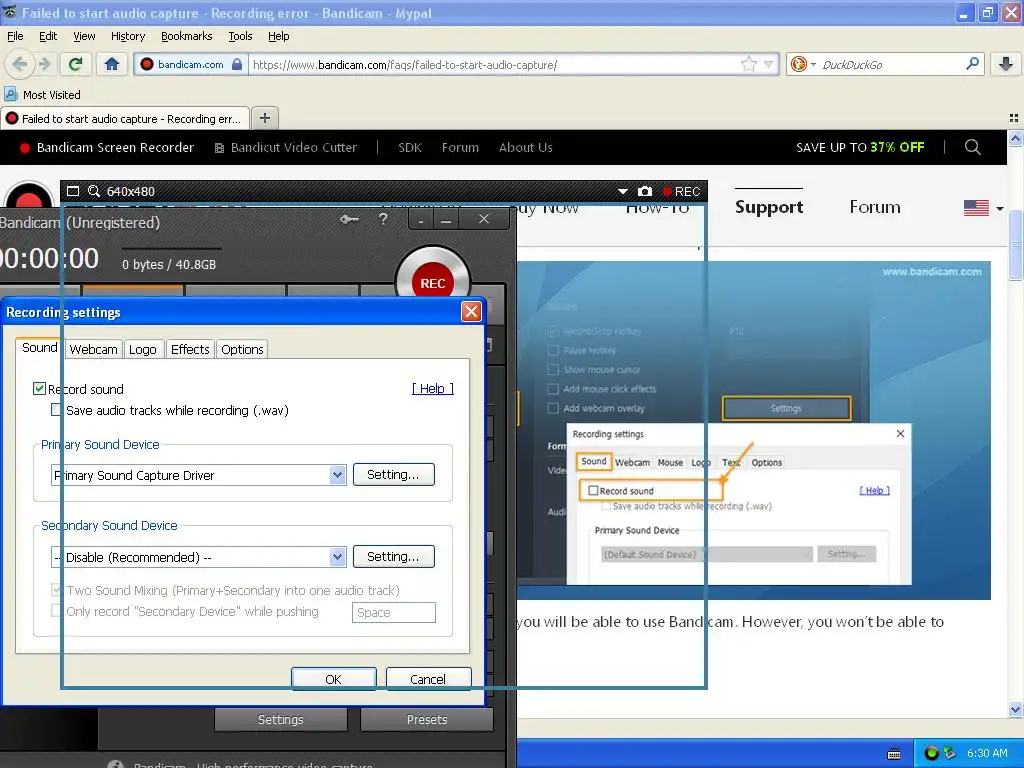Open the search engine selector arrow

click(x=813, y=65)
